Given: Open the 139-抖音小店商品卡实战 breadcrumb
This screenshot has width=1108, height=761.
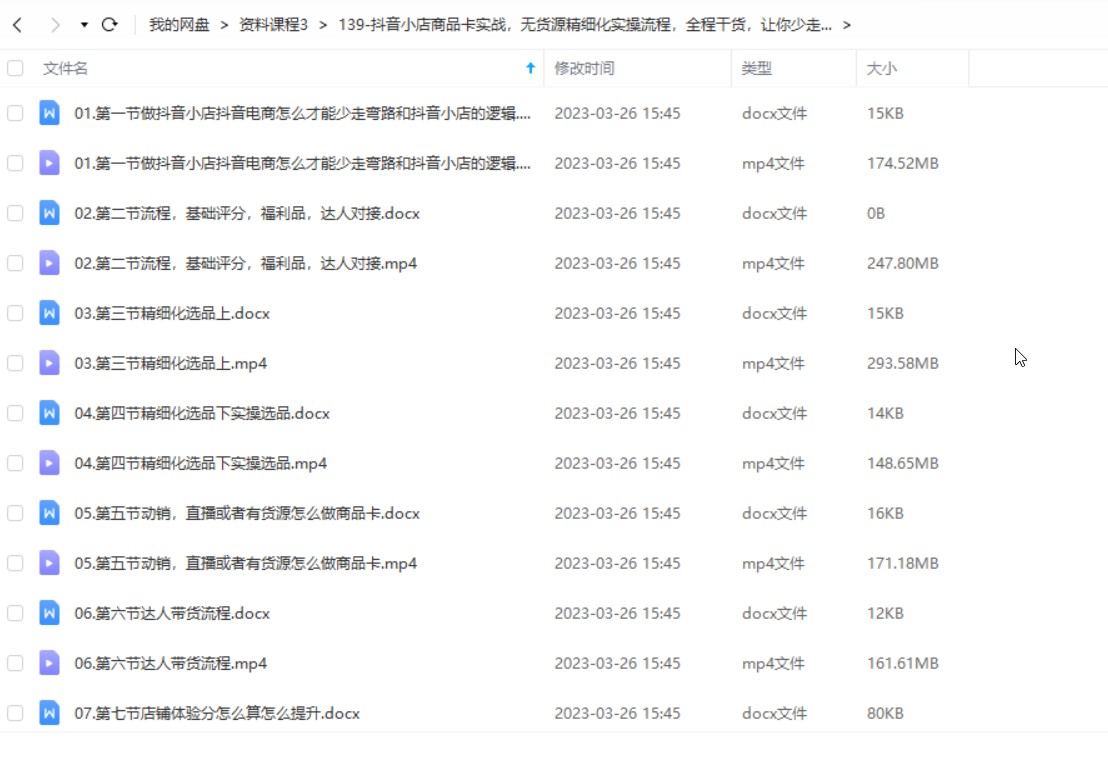Looking at the screenshot, I should coord(584,25).
